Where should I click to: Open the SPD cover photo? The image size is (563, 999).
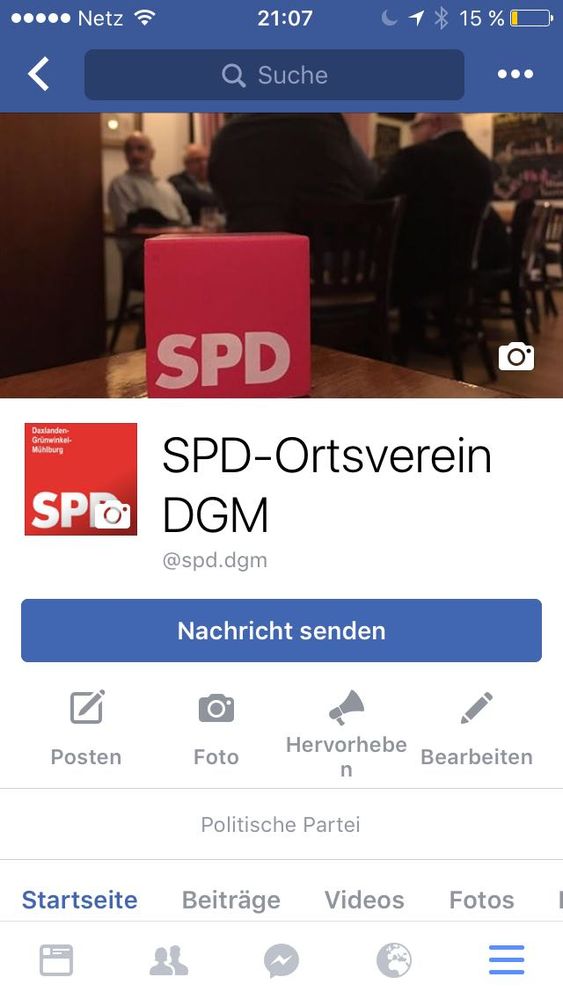tap(282, 255)
